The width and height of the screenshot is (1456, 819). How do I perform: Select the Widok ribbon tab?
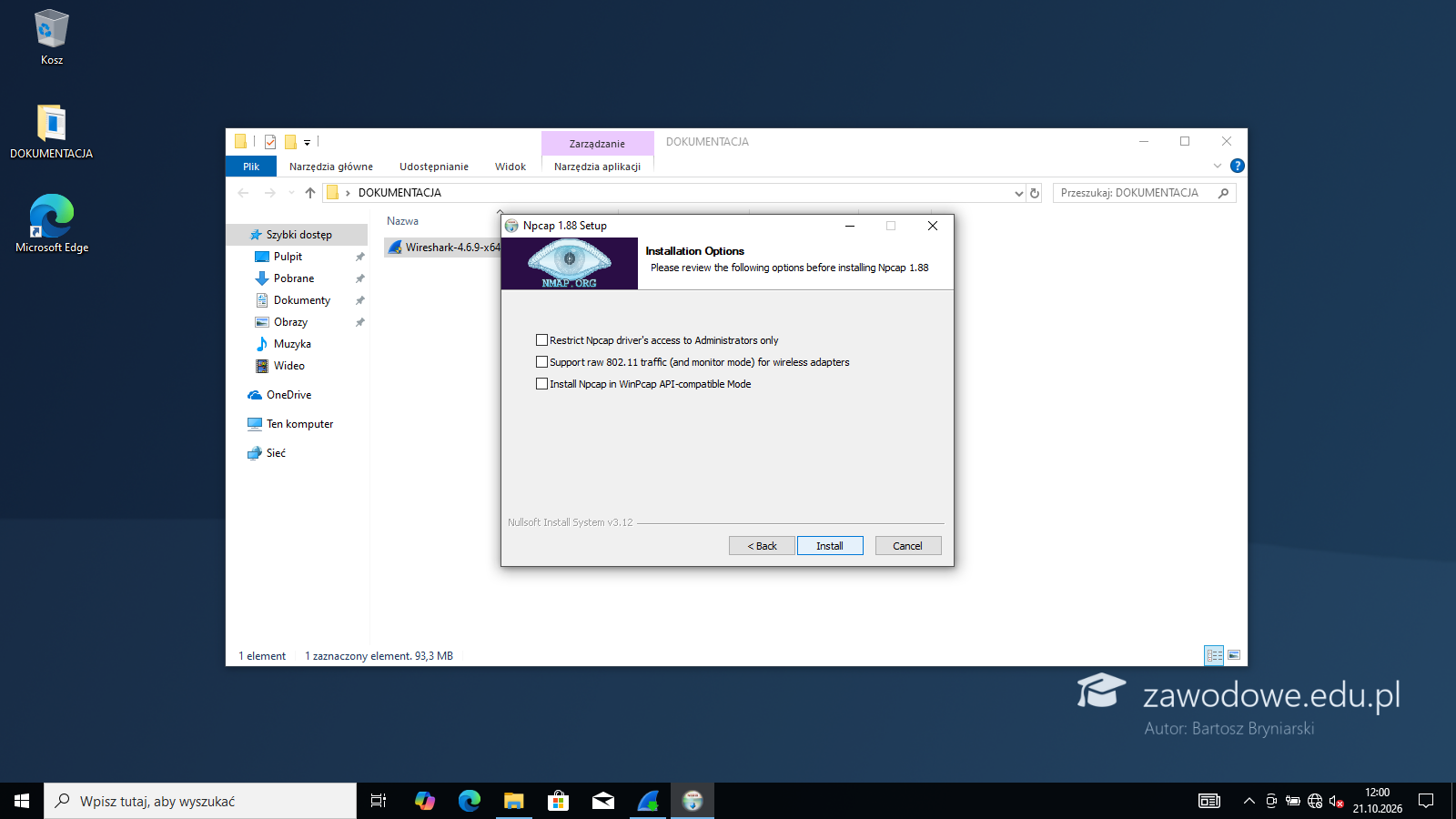(511, 167)
